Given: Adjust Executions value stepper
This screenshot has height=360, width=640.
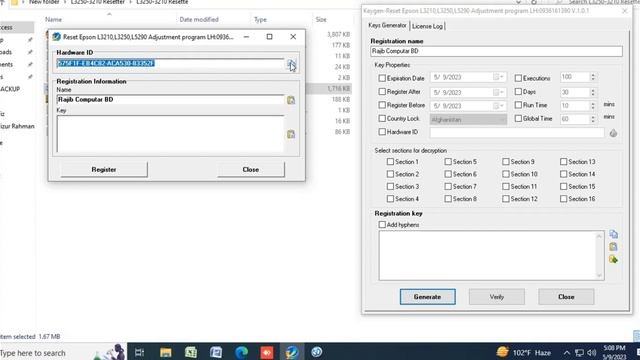Looking at the screenshot, I should 593,77.
